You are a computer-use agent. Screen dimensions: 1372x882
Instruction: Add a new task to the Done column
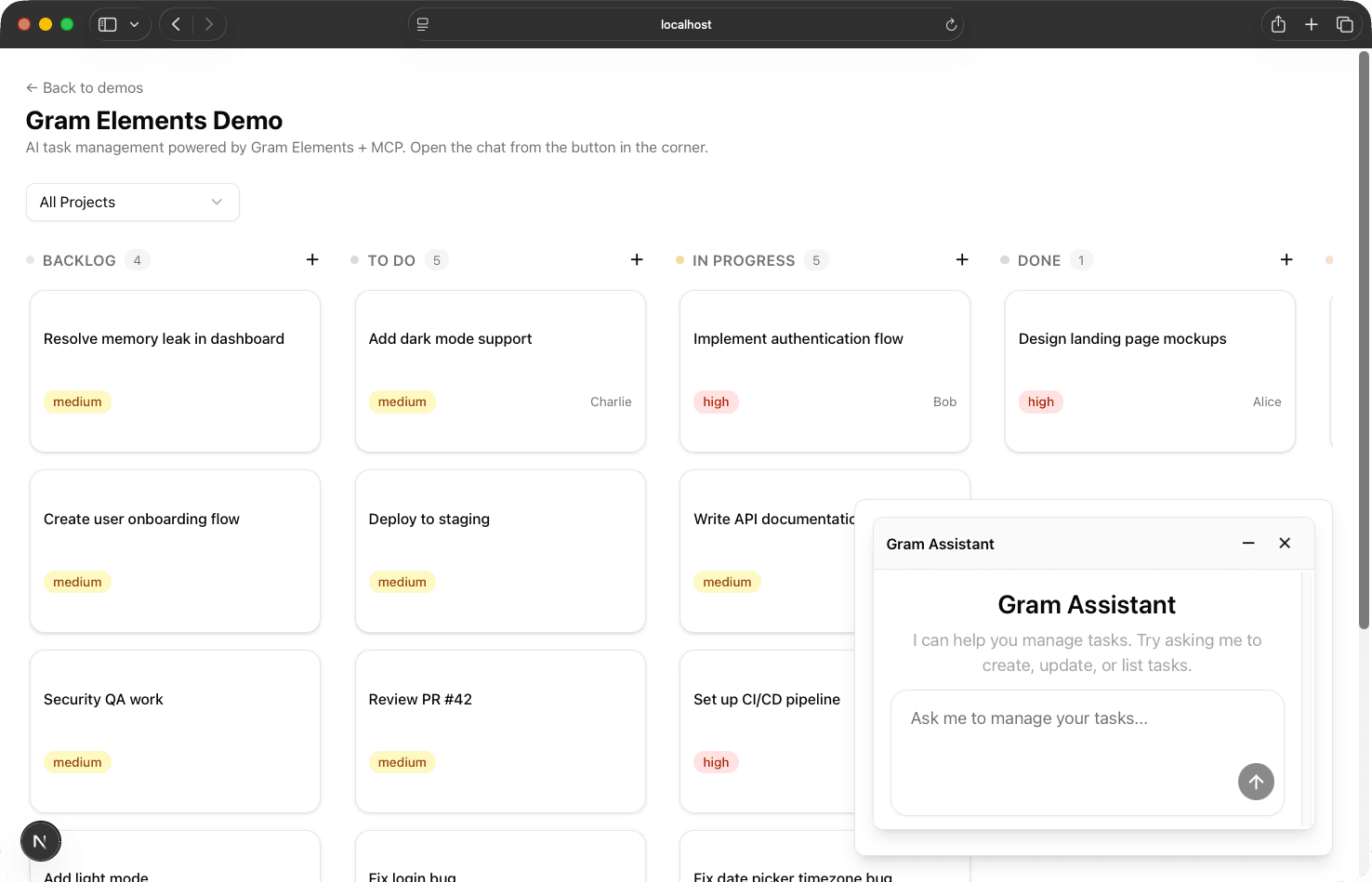tap(1286, 259)
